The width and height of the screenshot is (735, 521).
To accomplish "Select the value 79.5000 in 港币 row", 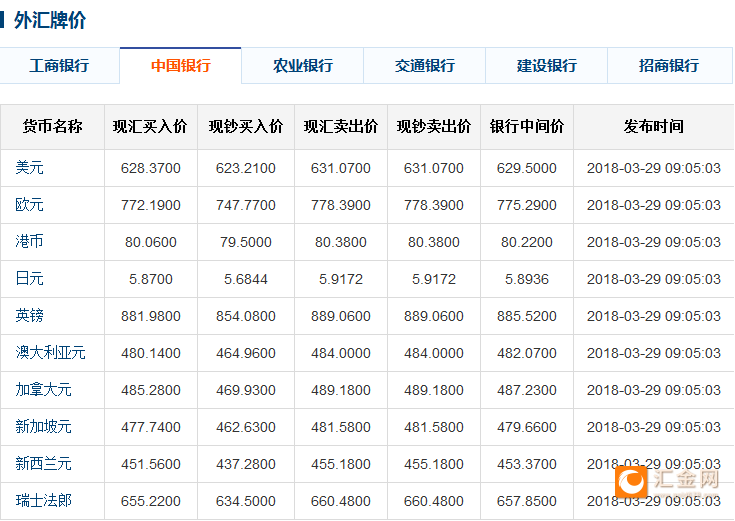I will click(246, 242).
